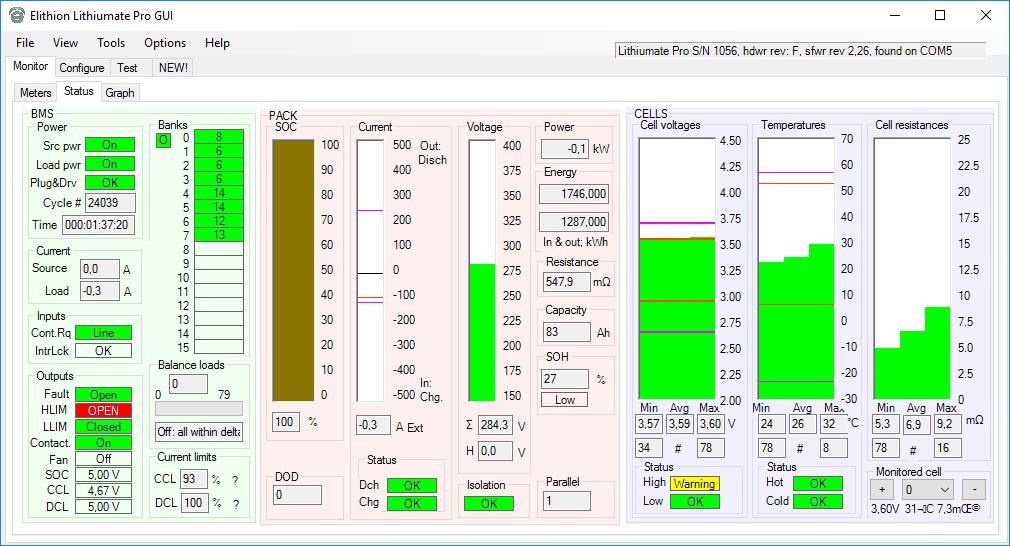Click the Elithion app icon in title bar
1010x546 pixels.
click(16, 15)
